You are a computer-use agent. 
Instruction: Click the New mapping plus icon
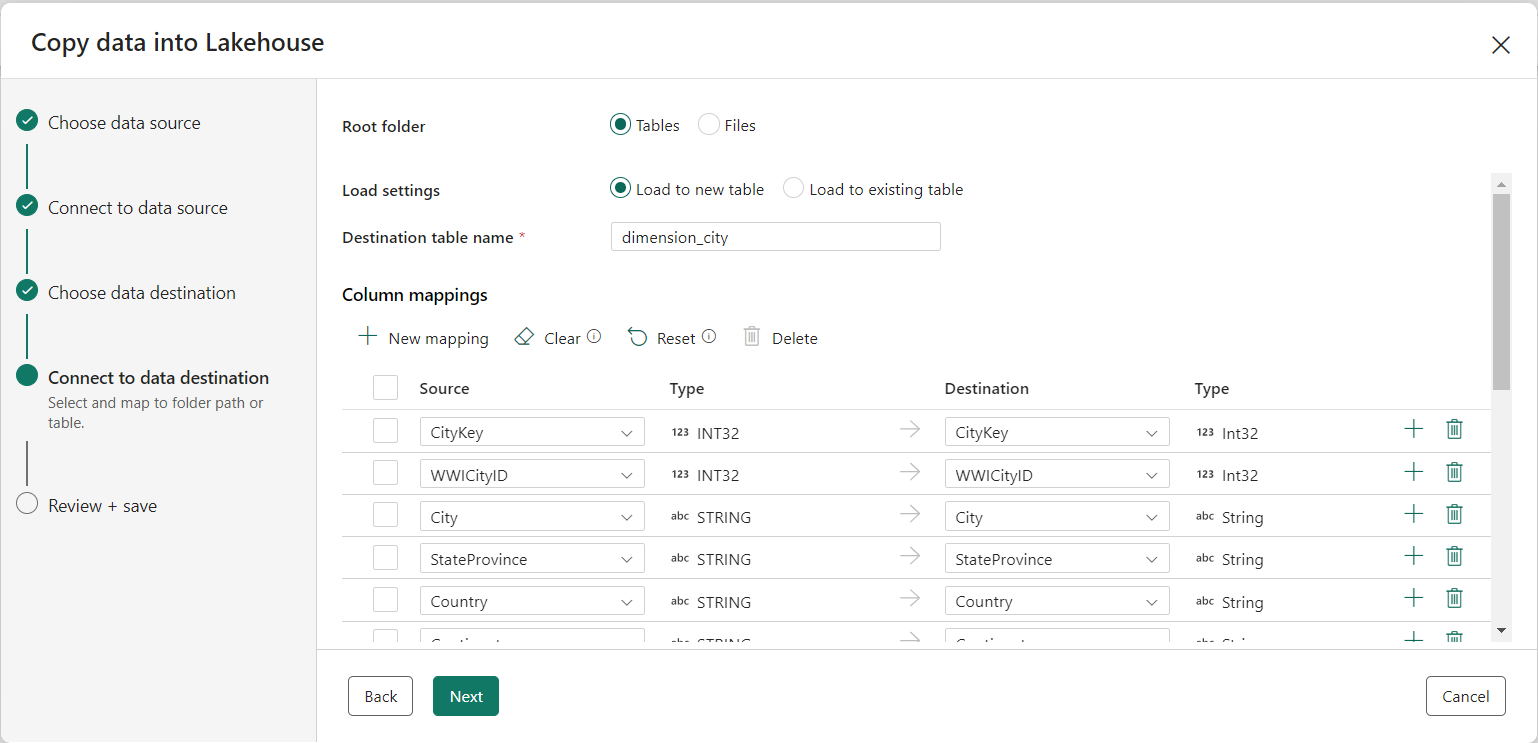368,337
